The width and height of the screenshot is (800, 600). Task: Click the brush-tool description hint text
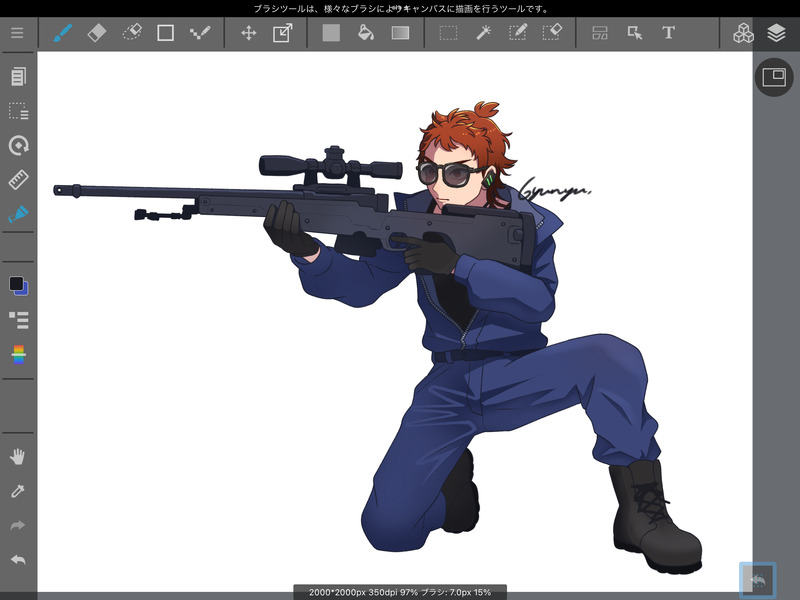(401, 9)
